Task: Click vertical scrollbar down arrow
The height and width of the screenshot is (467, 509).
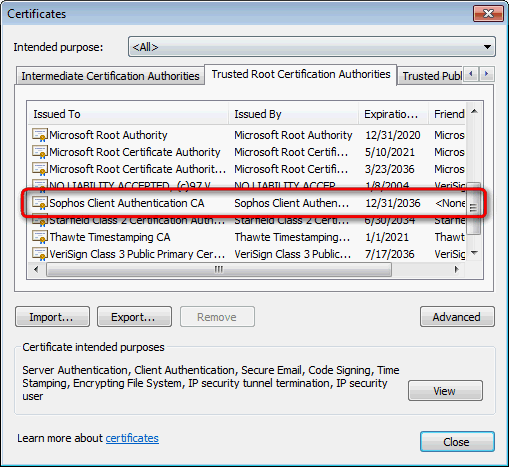Action: coord(474,253)
